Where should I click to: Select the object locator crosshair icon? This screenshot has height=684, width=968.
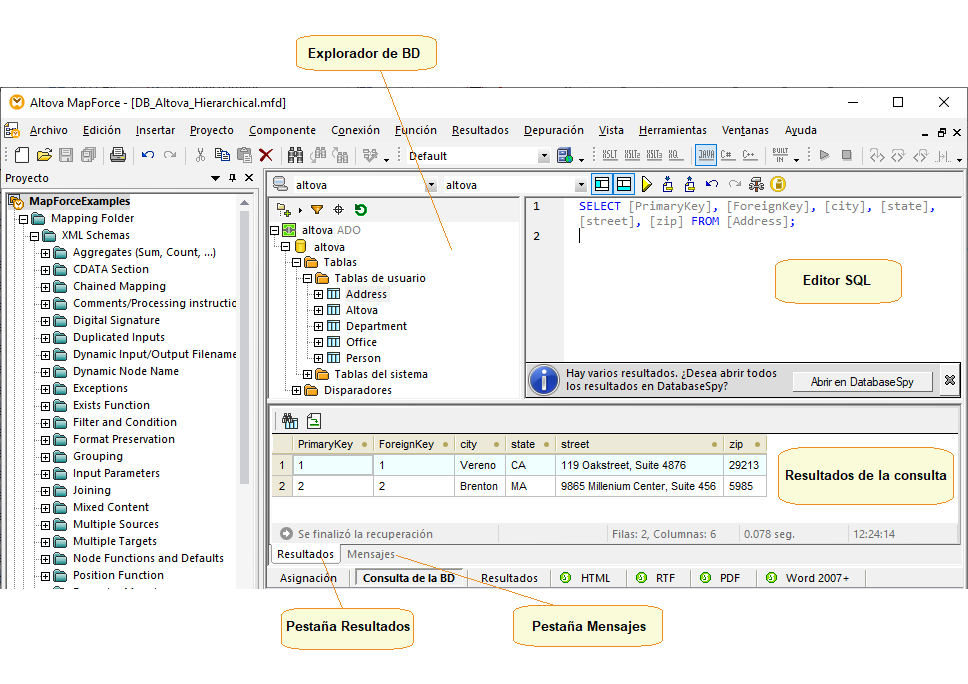pyautogui.click(x=338, y=210)
